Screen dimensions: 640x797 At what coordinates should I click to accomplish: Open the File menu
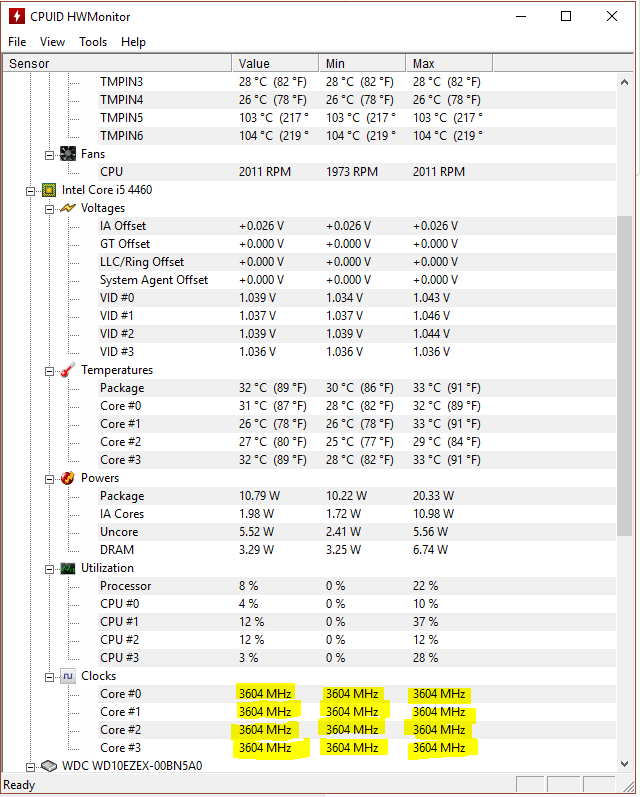17,42
